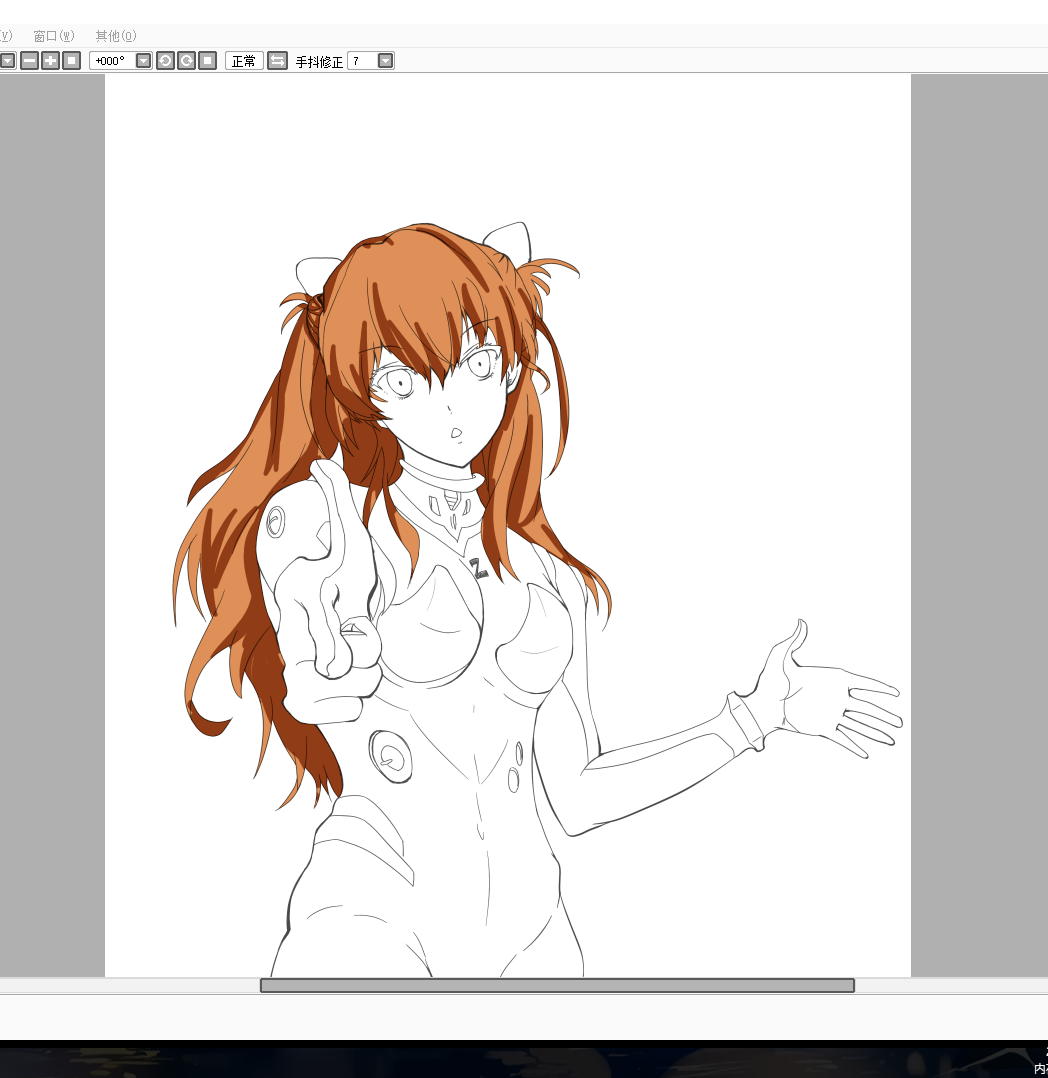Toggle horizontal flip view icon
The height and width of the screenshot is (1078, 1048).
click(x=277, y=61)
